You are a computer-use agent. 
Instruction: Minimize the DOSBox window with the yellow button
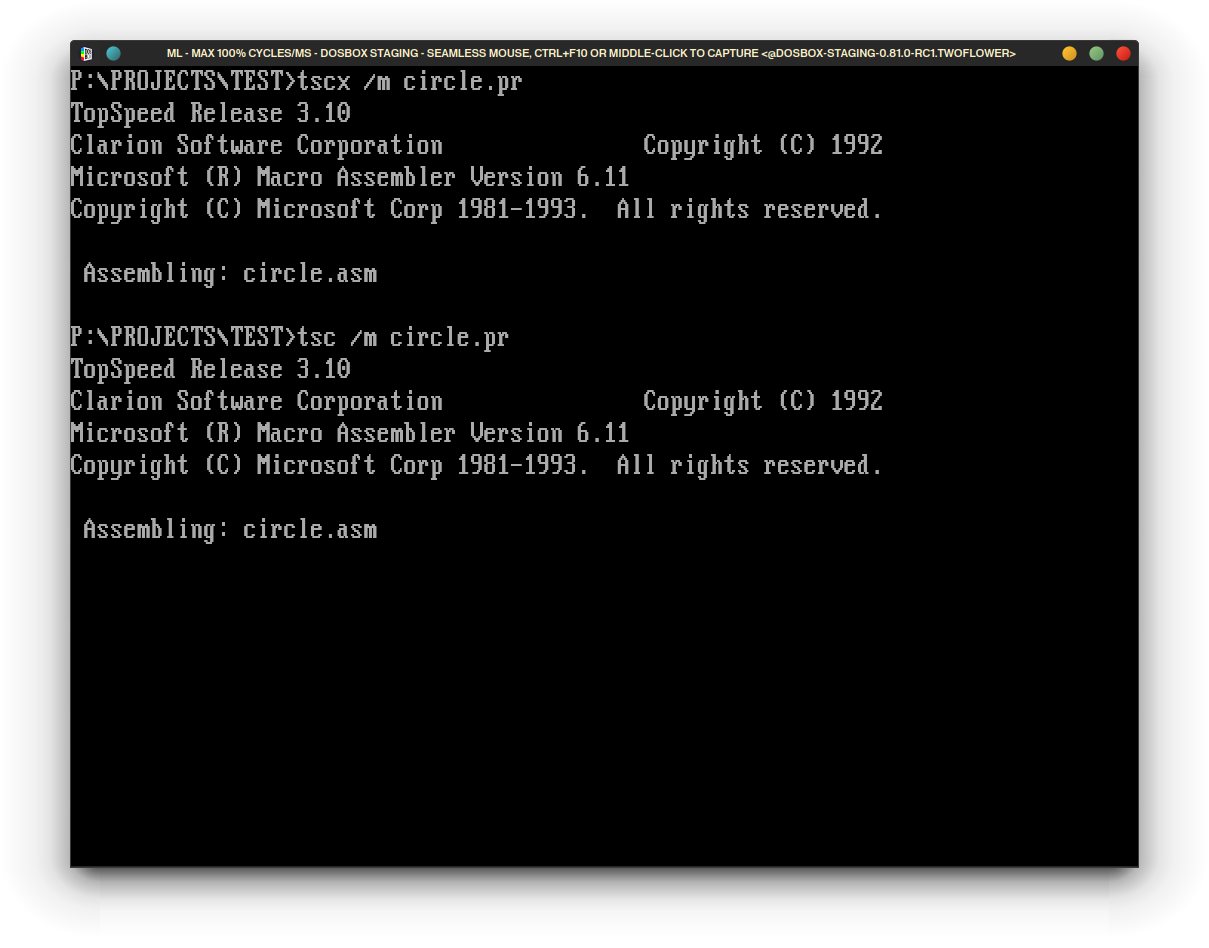[1069, 53]
